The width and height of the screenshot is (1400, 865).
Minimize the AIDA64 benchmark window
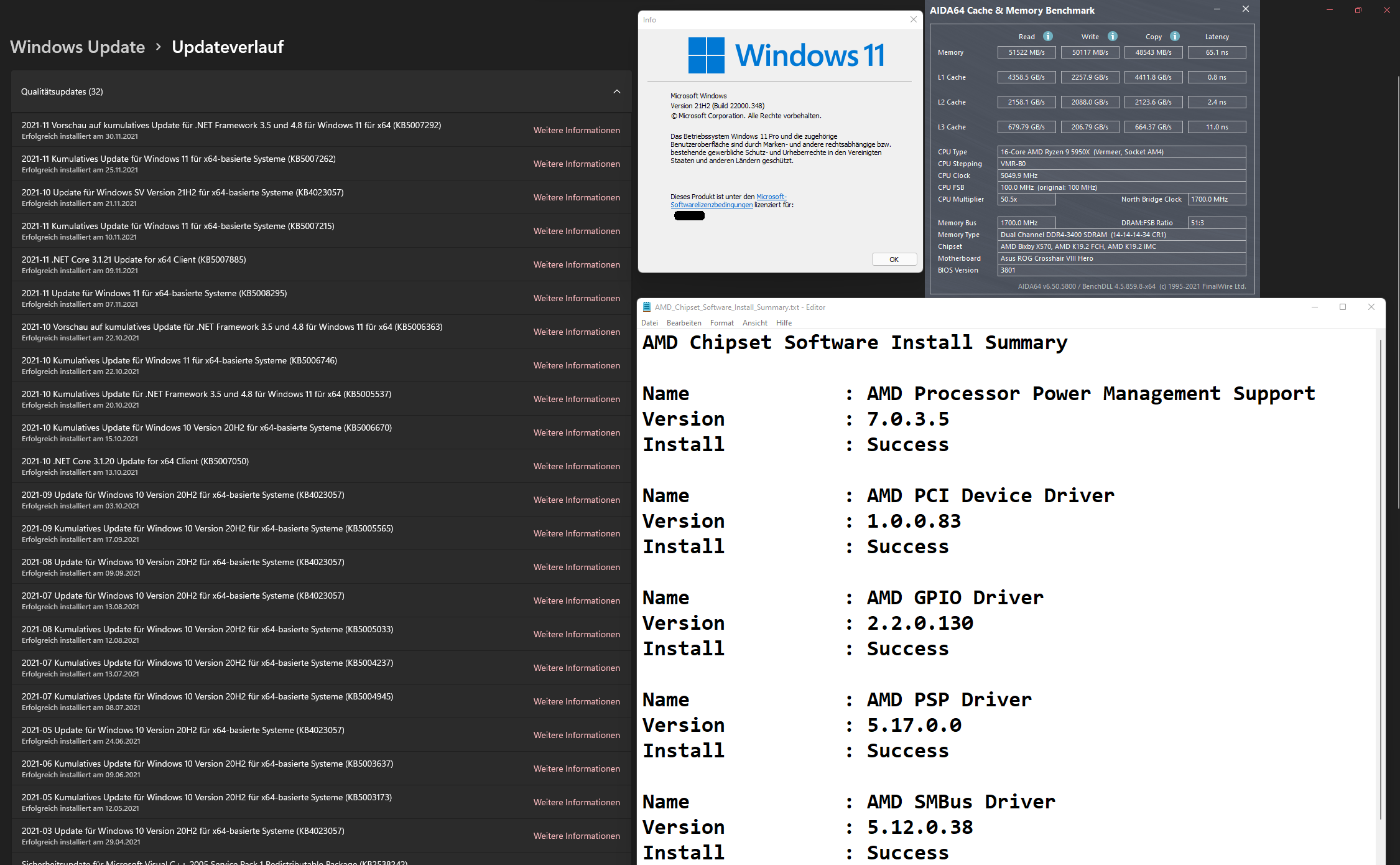pyautogui.click(x=1217, y=9)
